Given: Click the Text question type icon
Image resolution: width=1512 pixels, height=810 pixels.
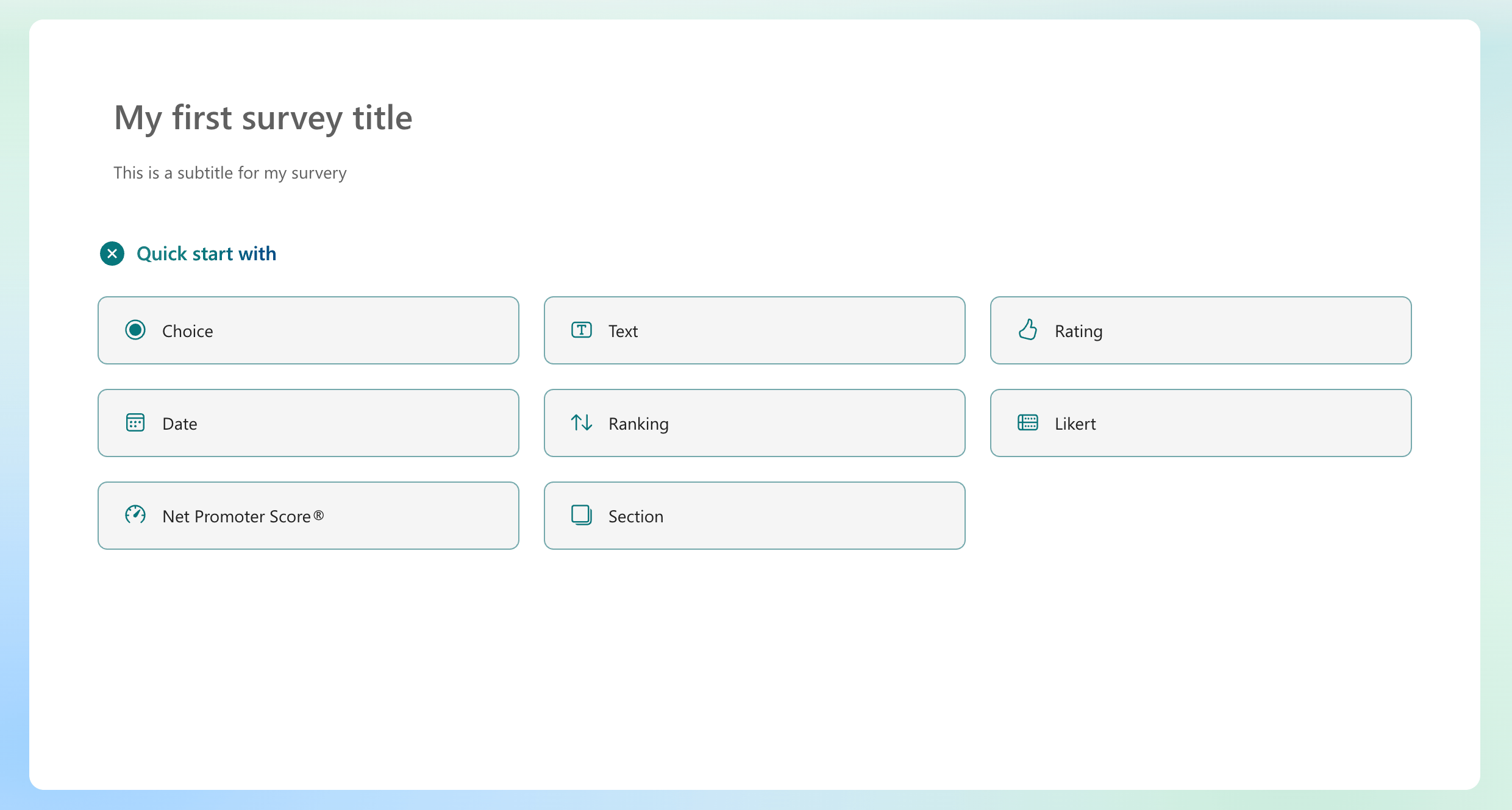Looking at the screenshot, I should pyautogui.click(x=581, y=330).
